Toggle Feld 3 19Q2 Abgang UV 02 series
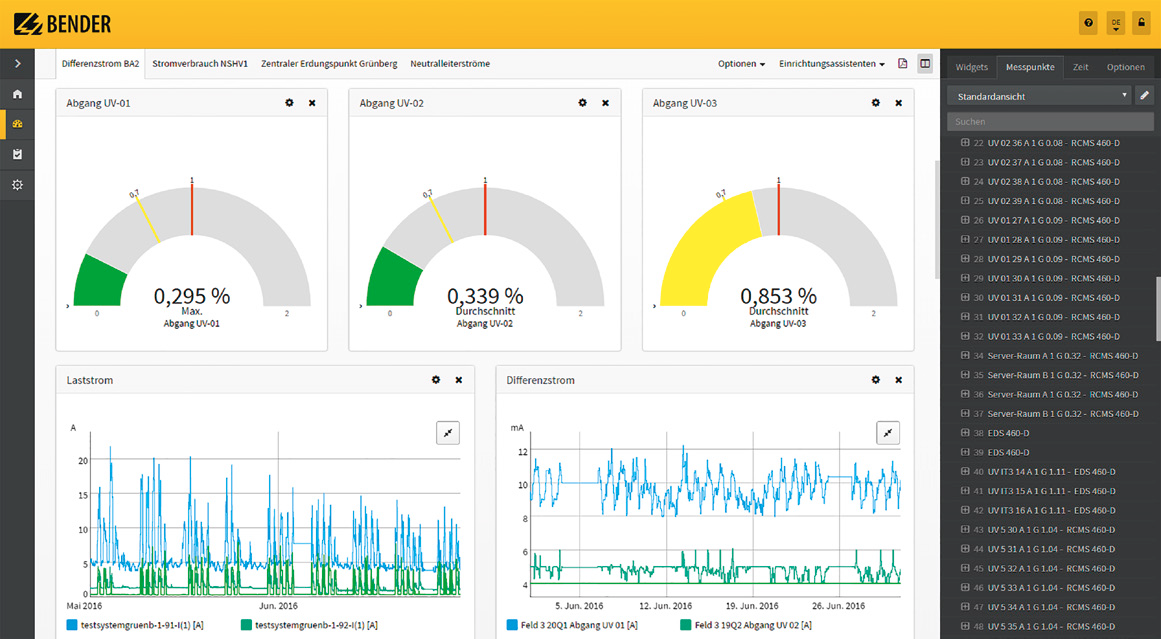This screenshot has height=639, width=1161. click(746, 625)
